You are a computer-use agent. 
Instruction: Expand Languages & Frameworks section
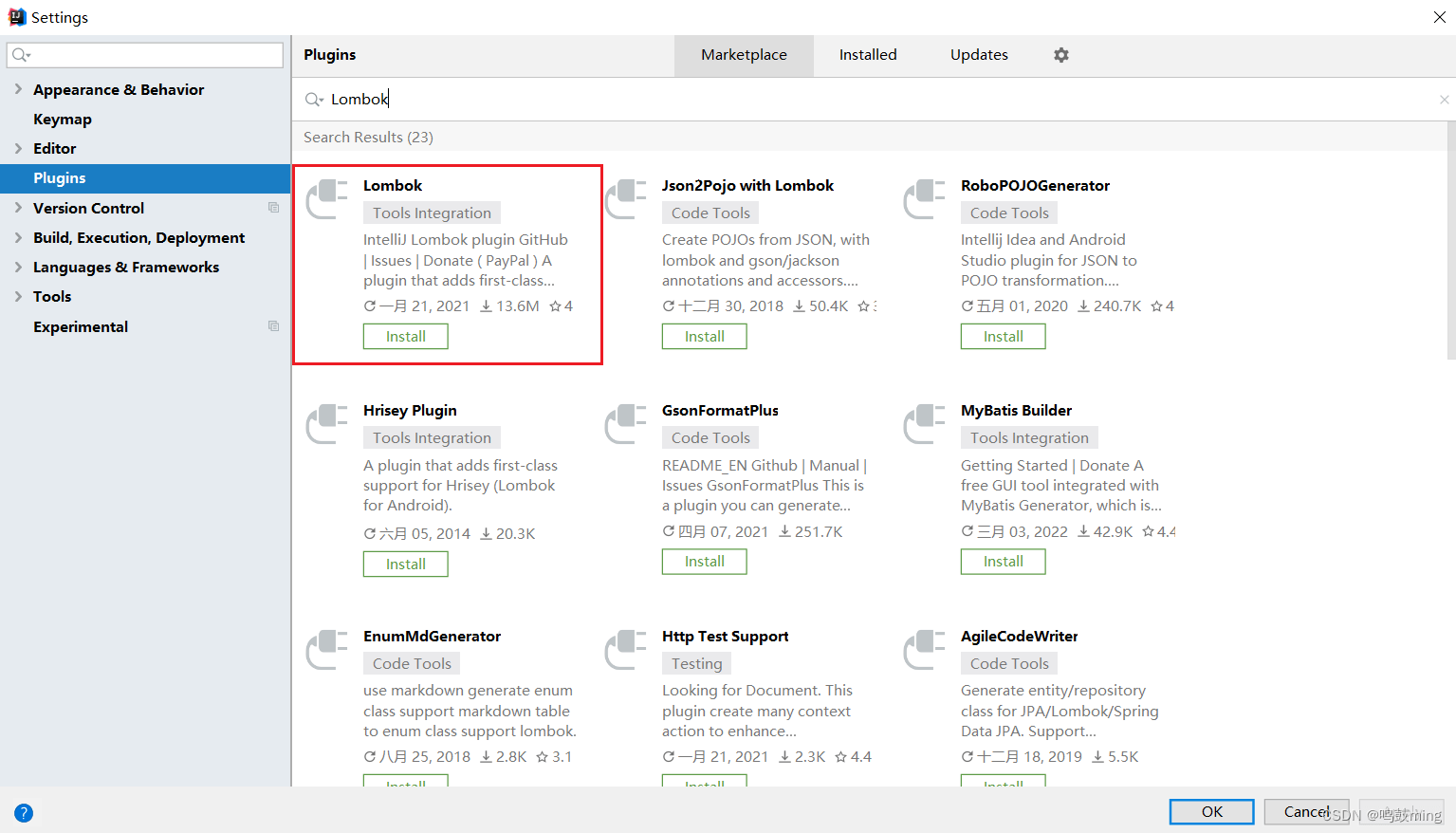tap(18, 267)
